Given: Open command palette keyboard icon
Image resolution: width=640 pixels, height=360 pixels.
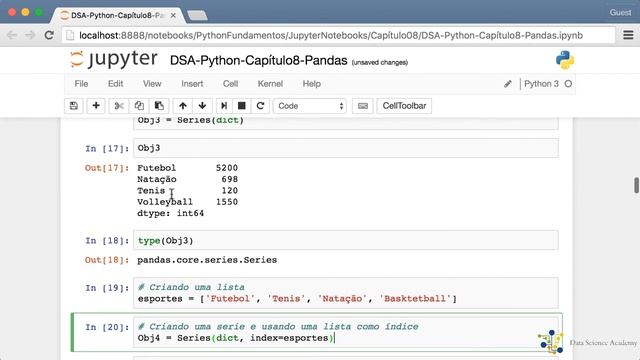Looking at the screenshot, I should pos(363,106).
